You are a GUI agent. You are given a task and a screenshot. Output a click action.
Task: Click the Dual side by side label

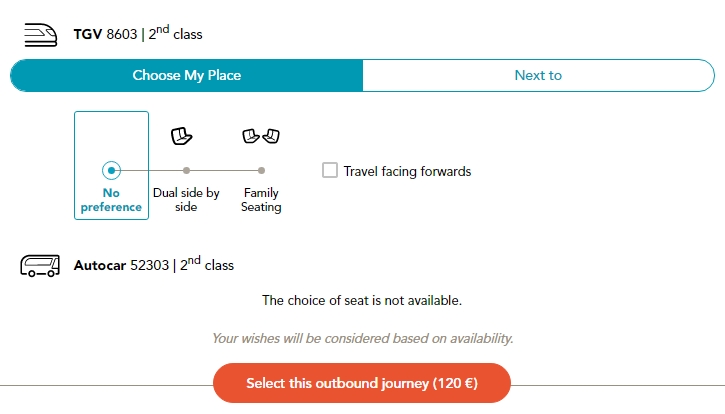186,200
